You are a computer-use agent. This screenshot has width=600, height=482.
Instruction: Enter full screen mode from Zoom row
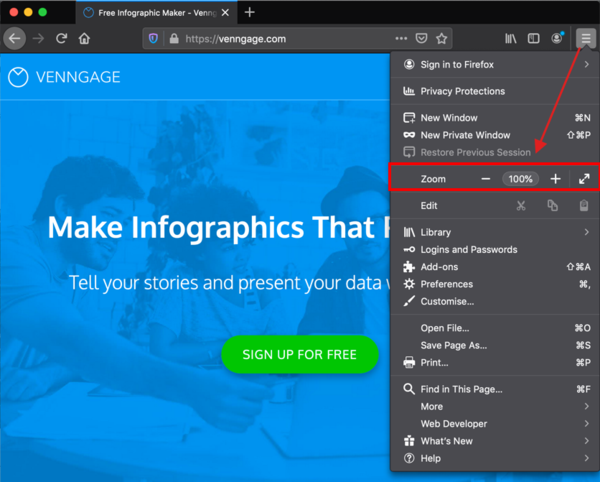point(584,179)
